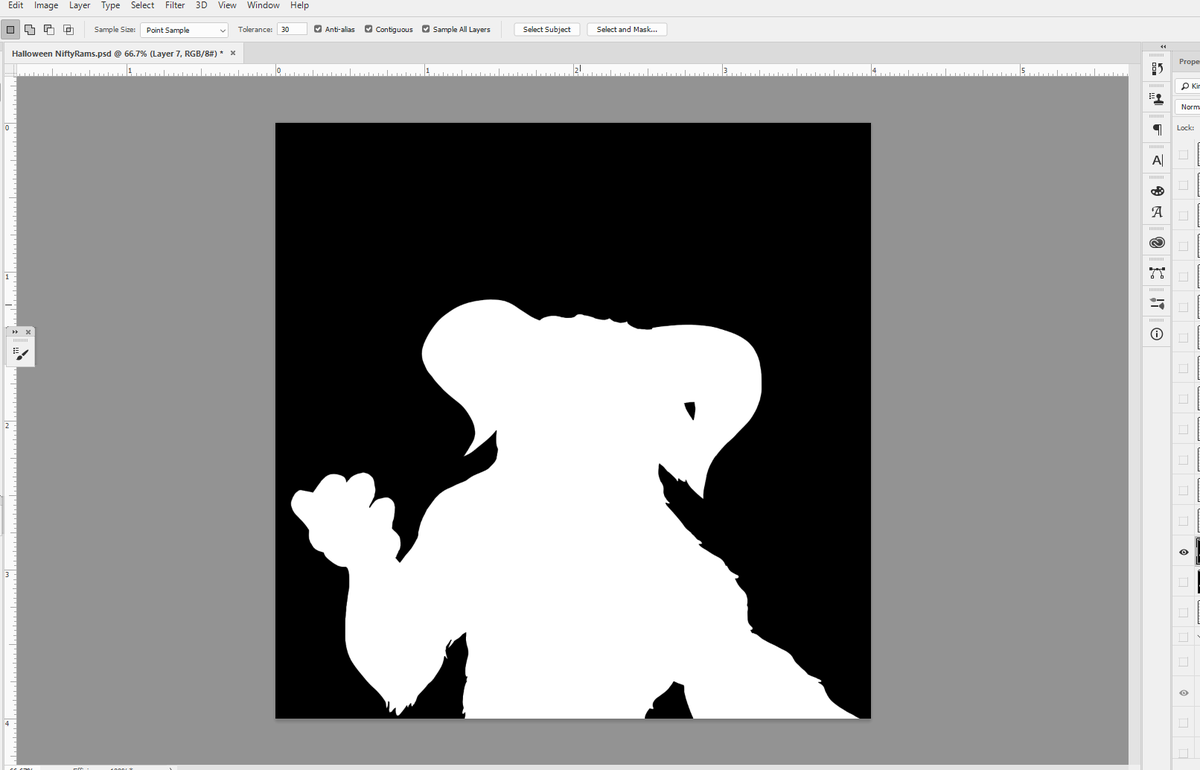
Task: Hide the layer using its eye icon
Action: [1183, 551]
